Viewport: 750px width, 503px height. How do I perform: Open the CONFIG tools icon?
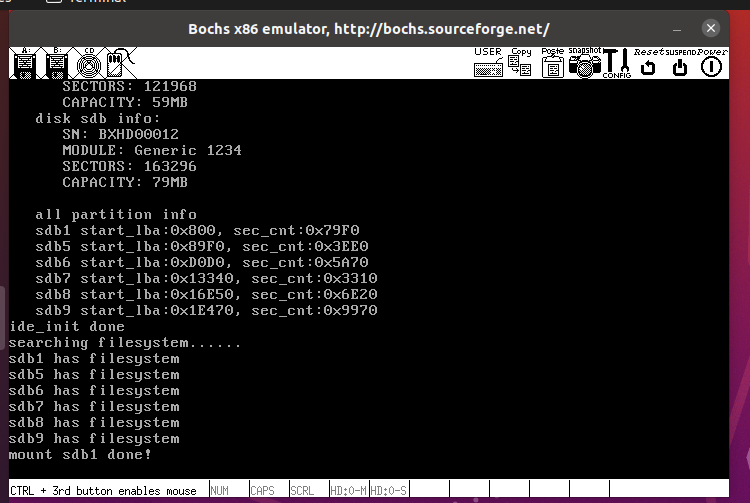point(617,63)
